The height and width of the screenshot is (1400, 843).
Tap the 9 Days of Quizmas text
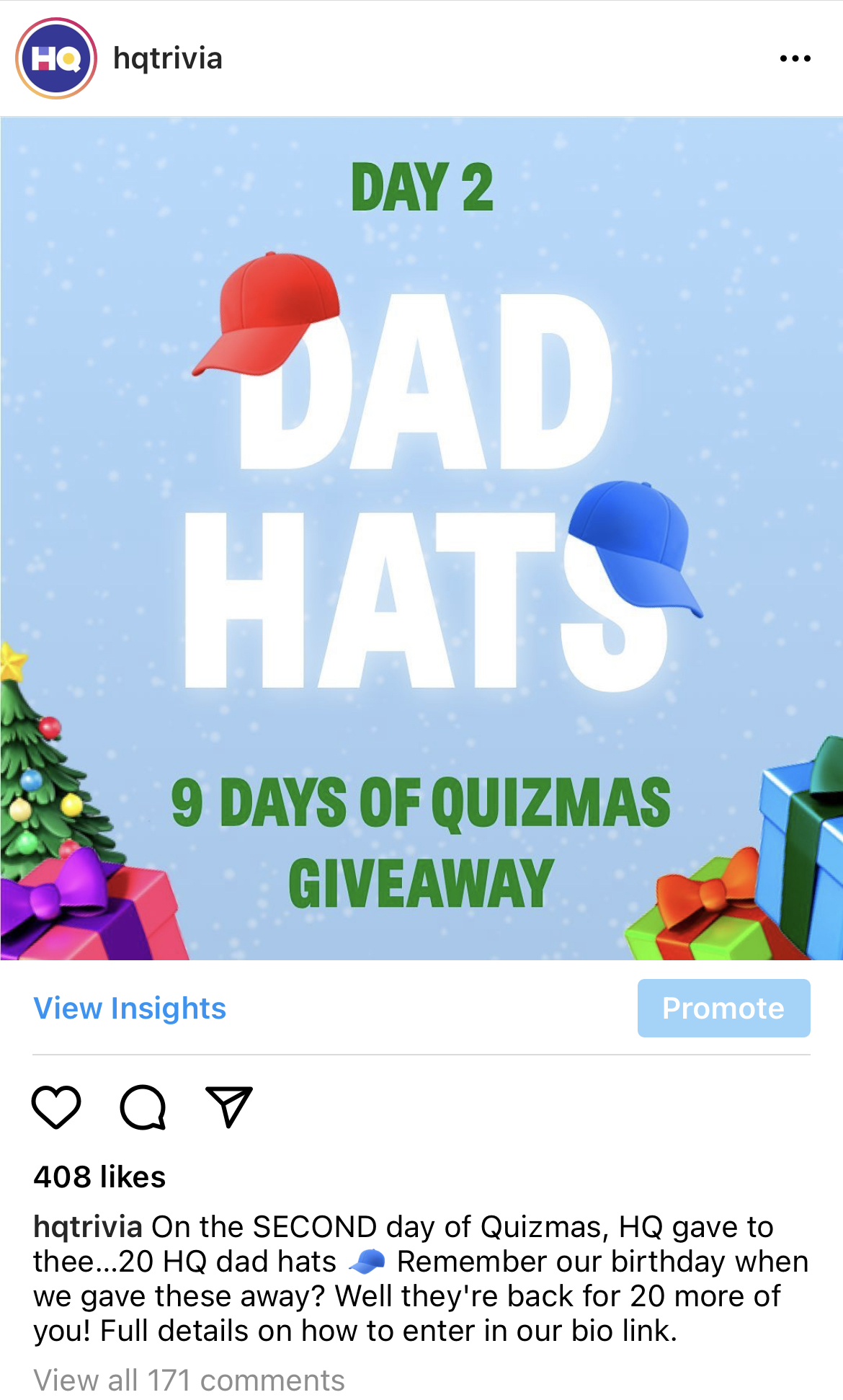point(421,802)
